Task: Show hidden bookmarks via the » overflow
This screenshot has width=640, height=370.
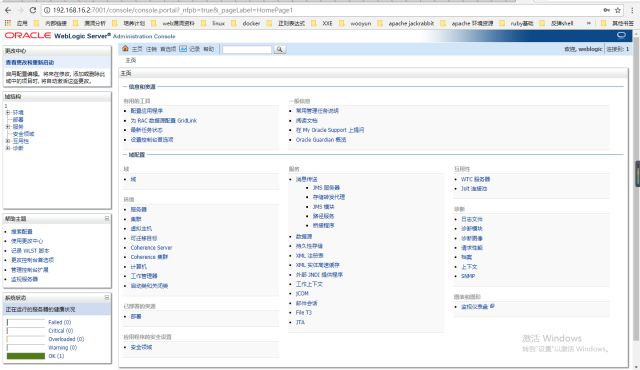Action: [589, 23]
